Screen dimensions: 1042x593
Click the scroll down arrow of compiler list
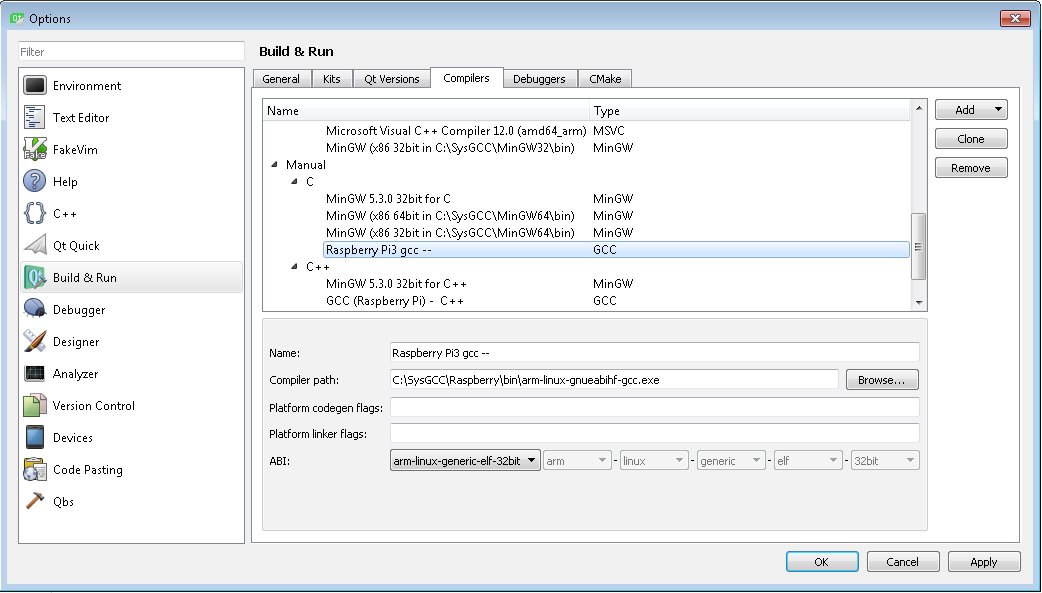point(918,302)
